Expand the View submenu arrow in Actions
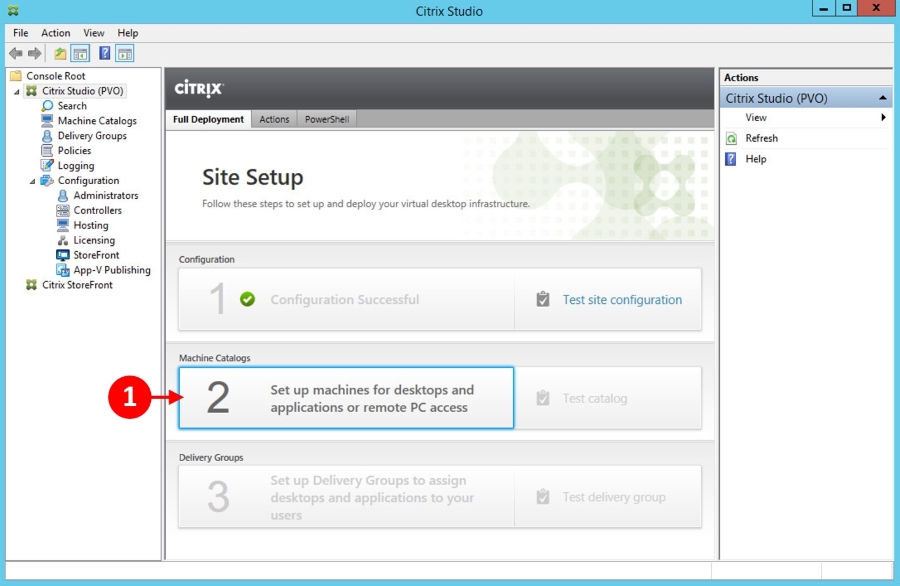 point(883,117)
